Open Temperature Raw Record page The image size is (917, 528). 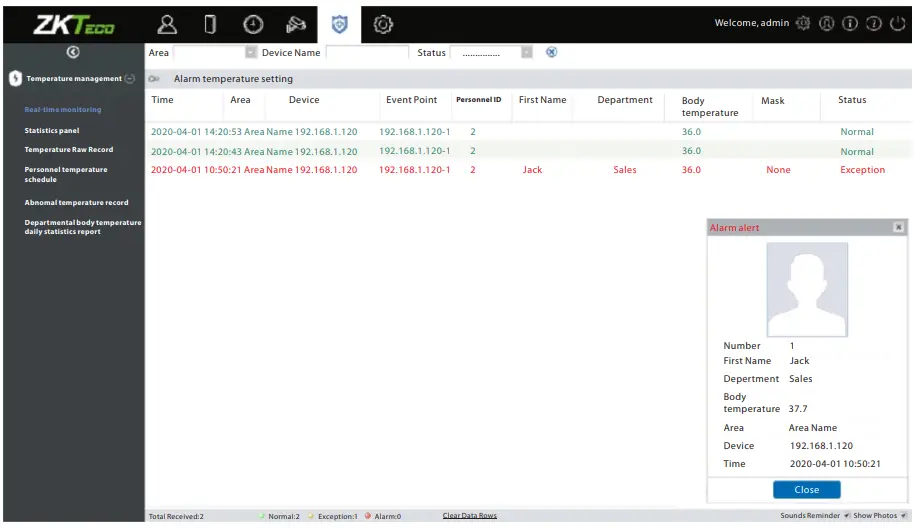coord(69,149)
